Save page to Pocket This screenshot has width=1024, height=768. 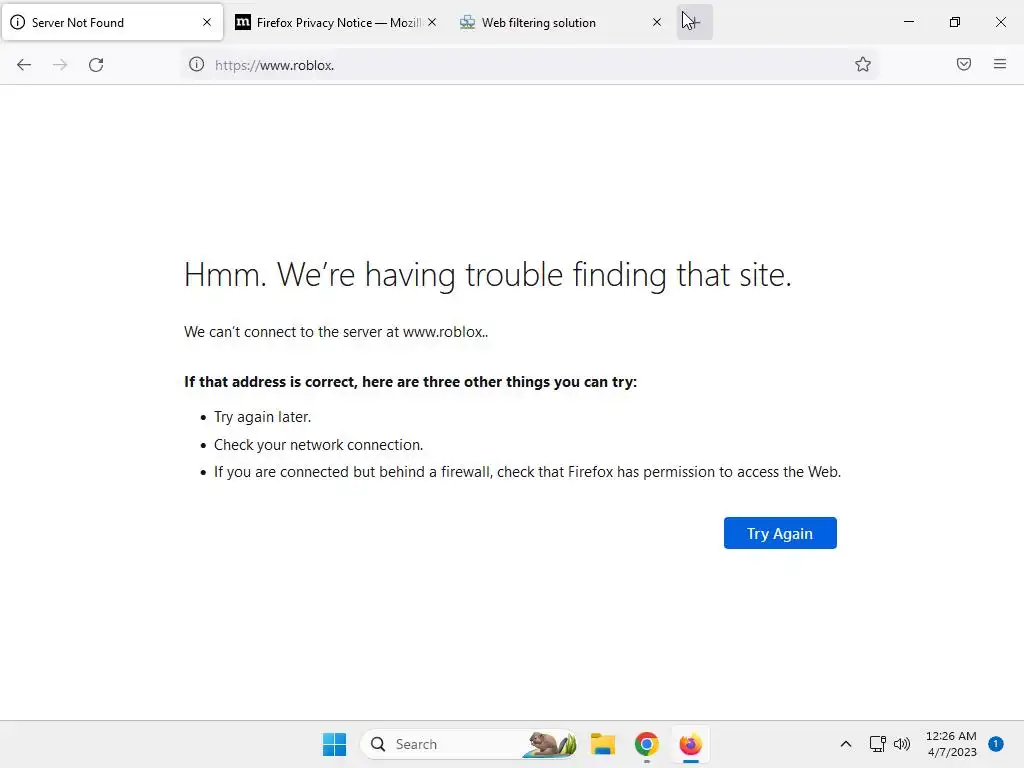click(x=964, y=64)
